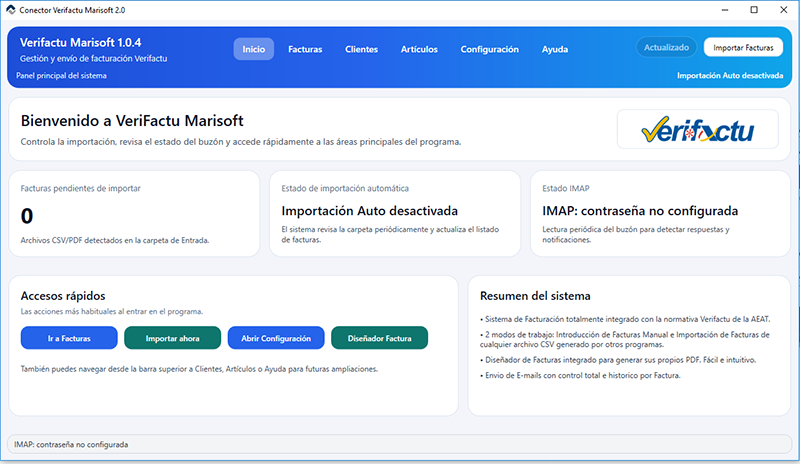Click the status bar IMAP message
Viewport: 800px width, 464px height.
[x=71, y=445]
